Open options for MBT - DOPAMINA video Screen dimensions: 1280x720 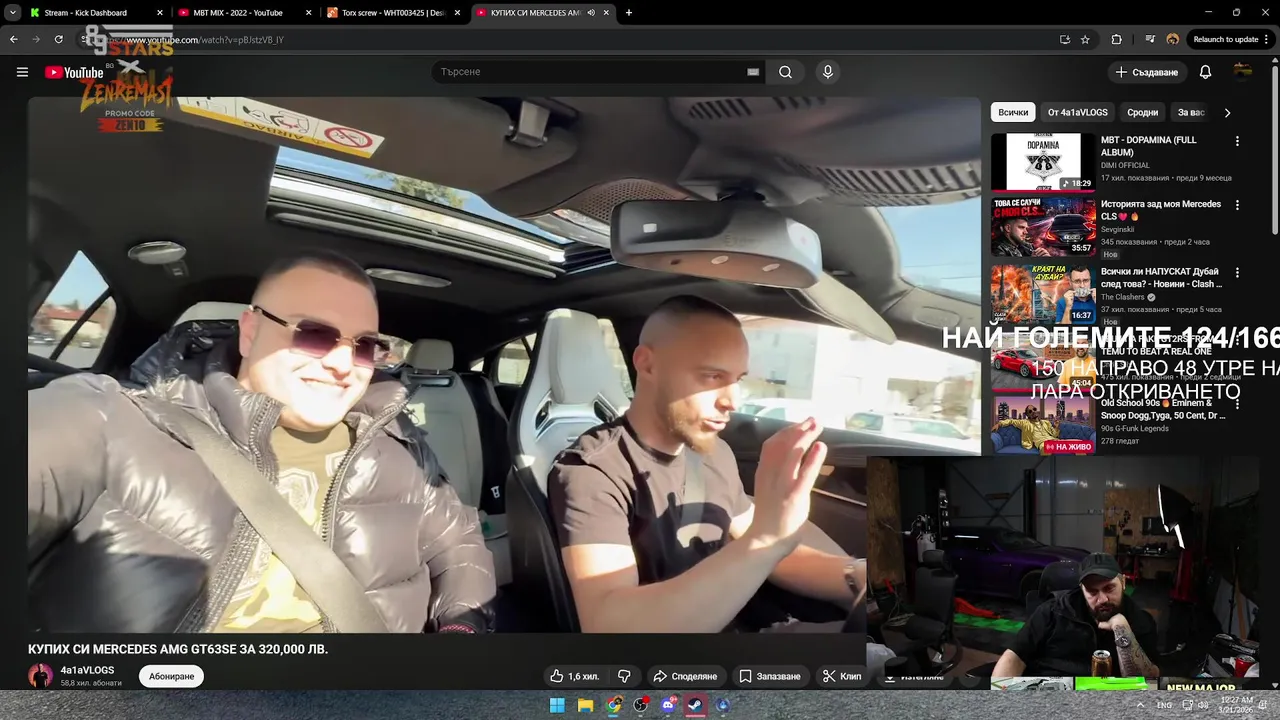(x=1237, y=141)
